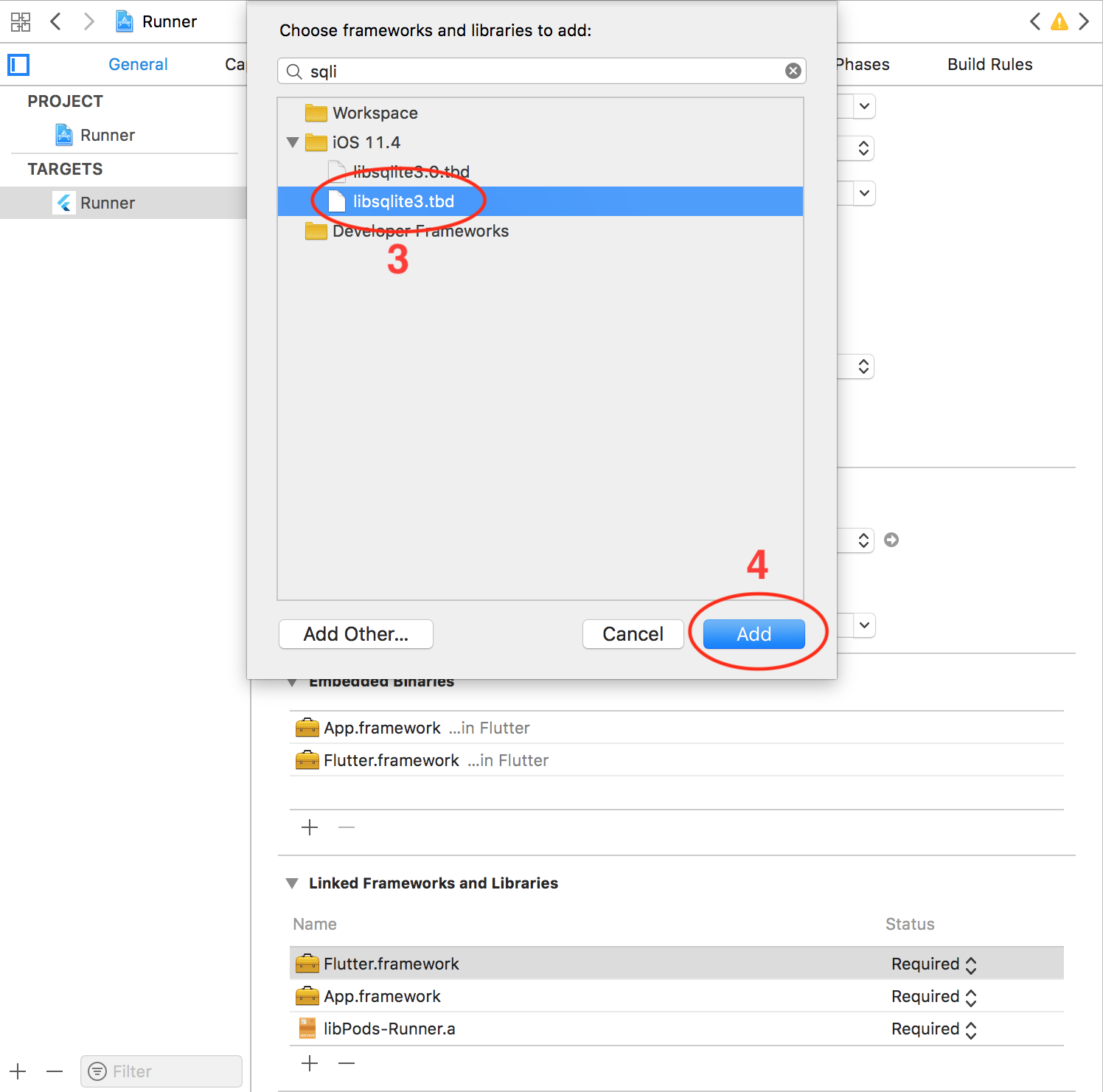This screenshot has width=1103, height=1092.
Task: Remove target with sidebar minus
Action: click(55, 1071)
